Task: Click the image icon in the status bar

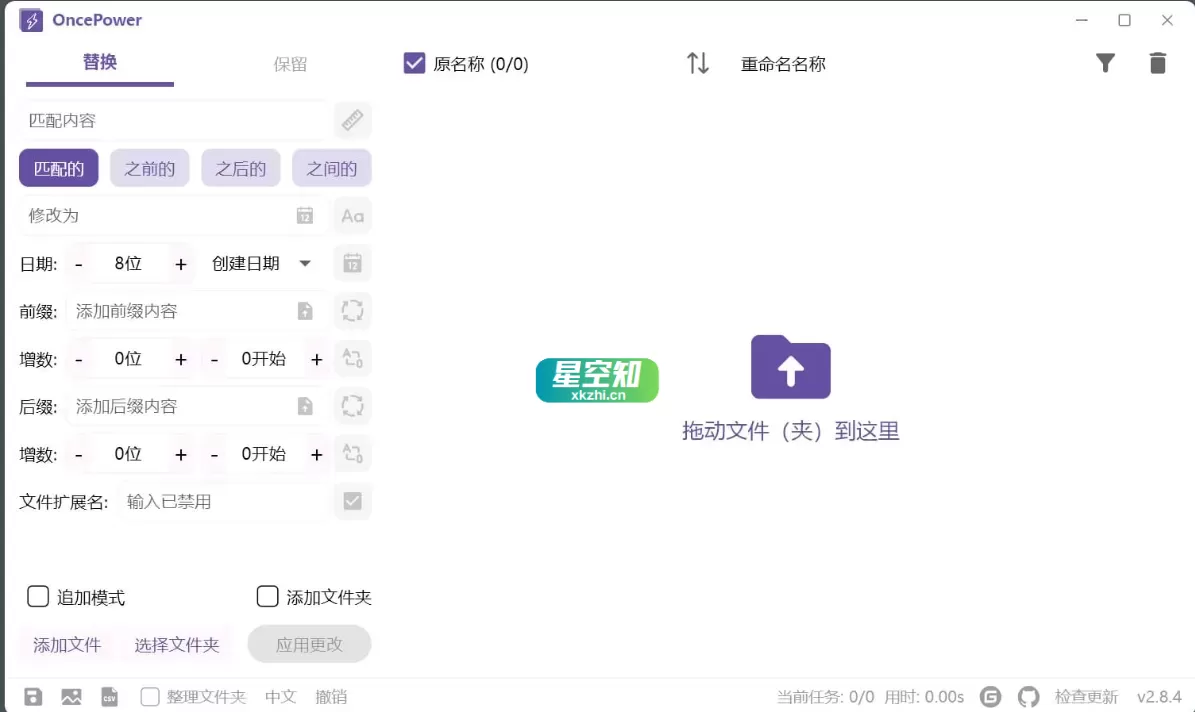Action: pyautogui.click(x=71, y=696)
